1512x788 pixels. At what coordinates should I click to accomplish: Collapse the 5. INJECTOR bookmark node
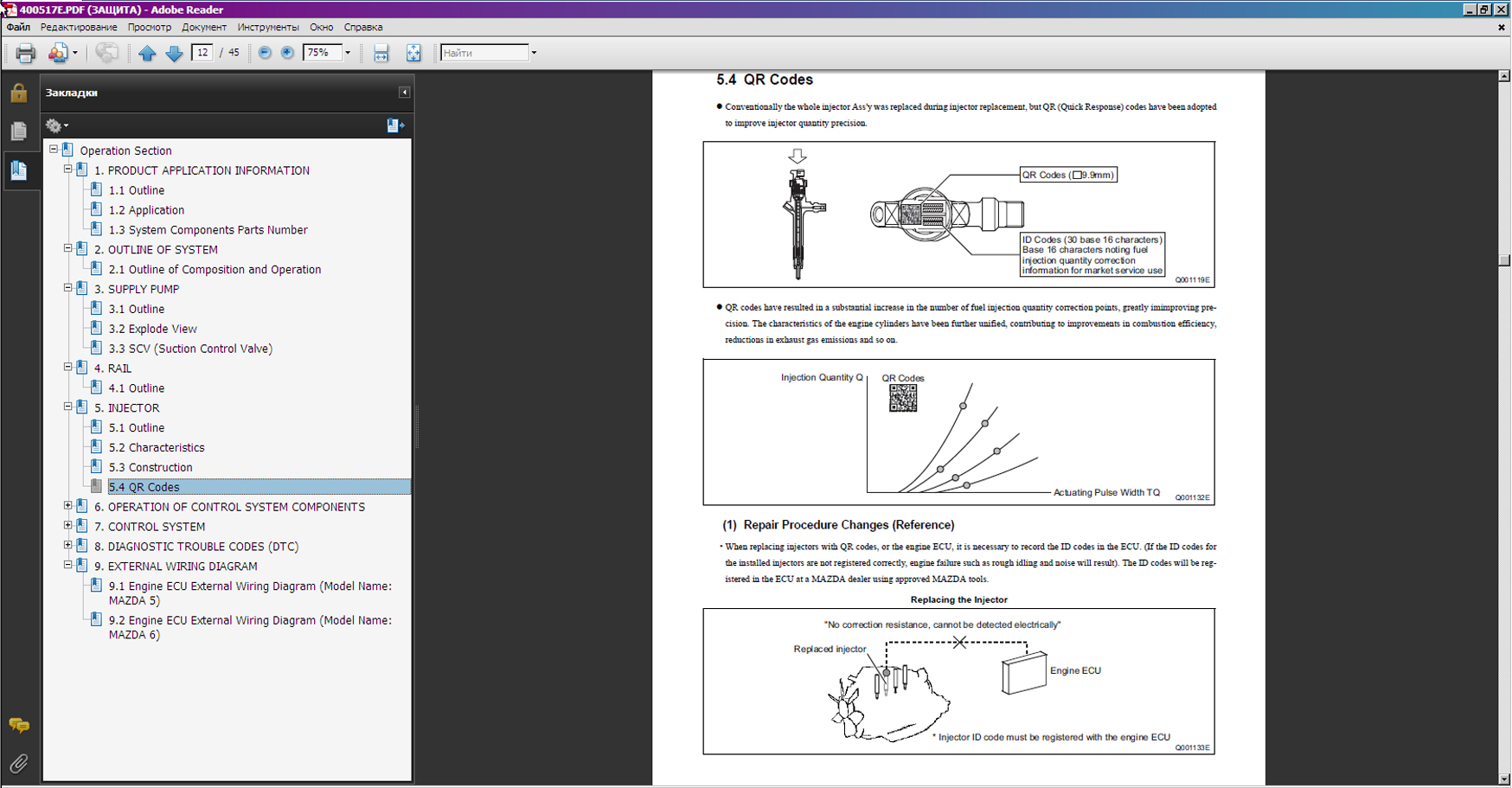coord(68,407)
